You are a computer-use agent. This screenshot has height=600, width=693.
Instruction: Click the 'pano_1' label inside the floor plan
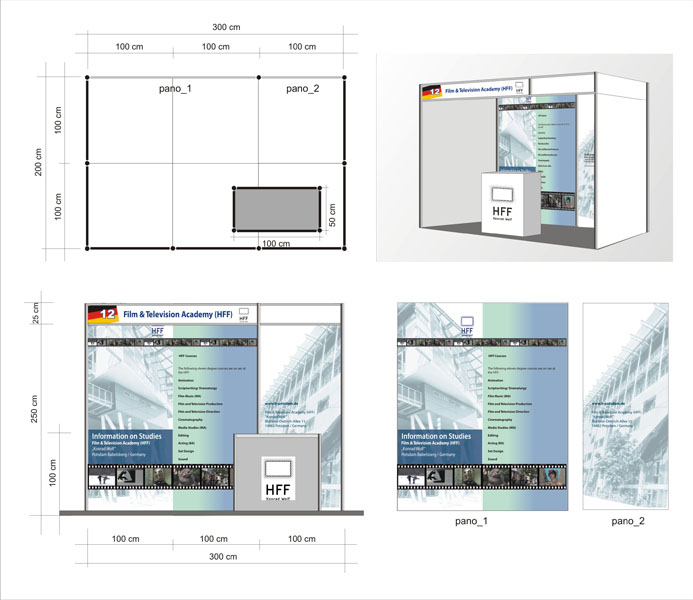coord(175,89)
